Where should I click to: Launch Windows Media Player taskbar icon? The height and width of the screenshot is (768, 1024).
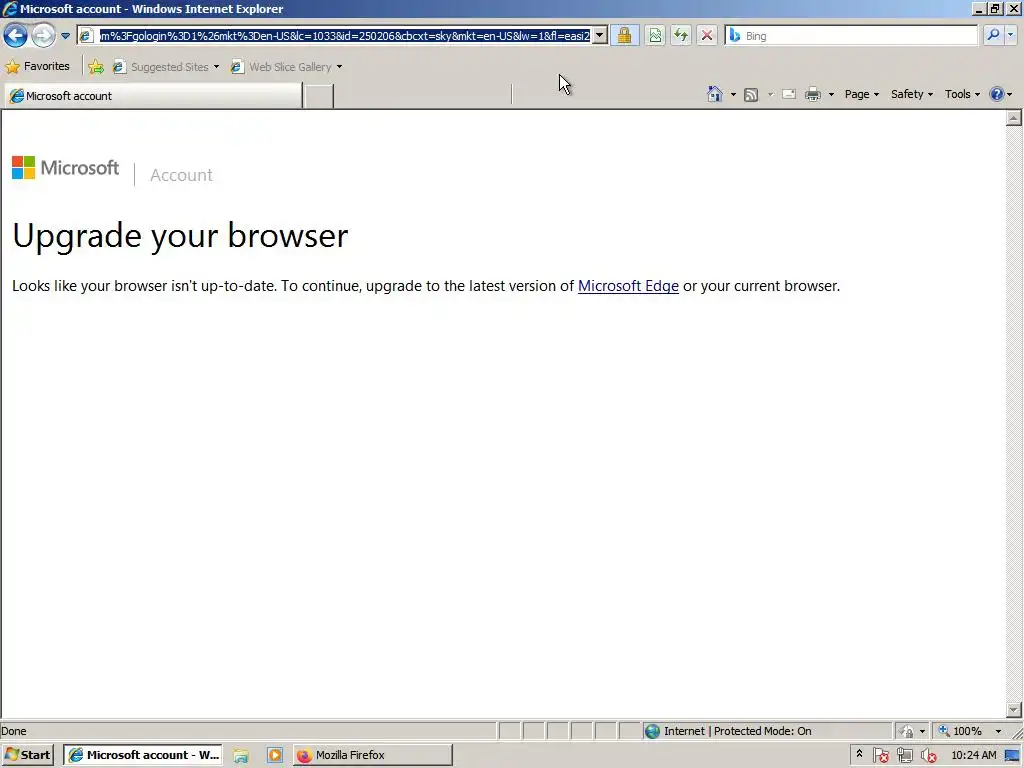[x=274, y=755]
